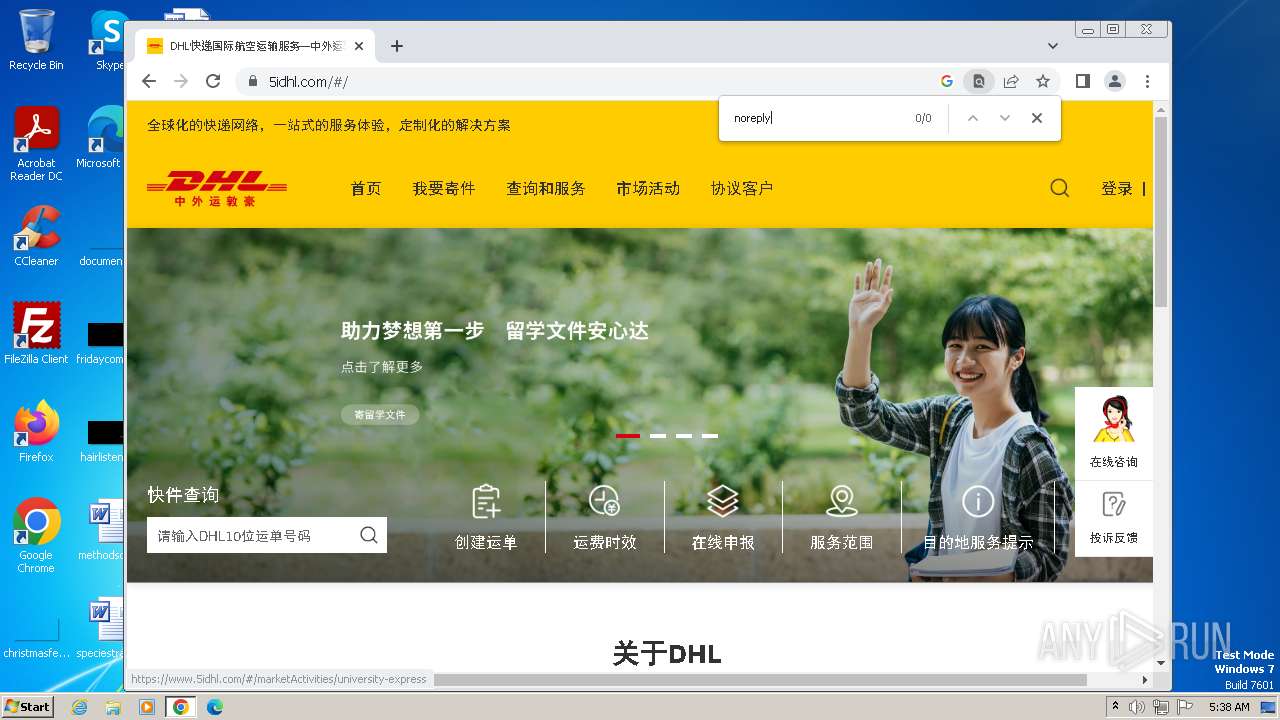This screenshot has width=1280, height=720.
Task: Select the second carousel indicator
Action: (658, 436)
